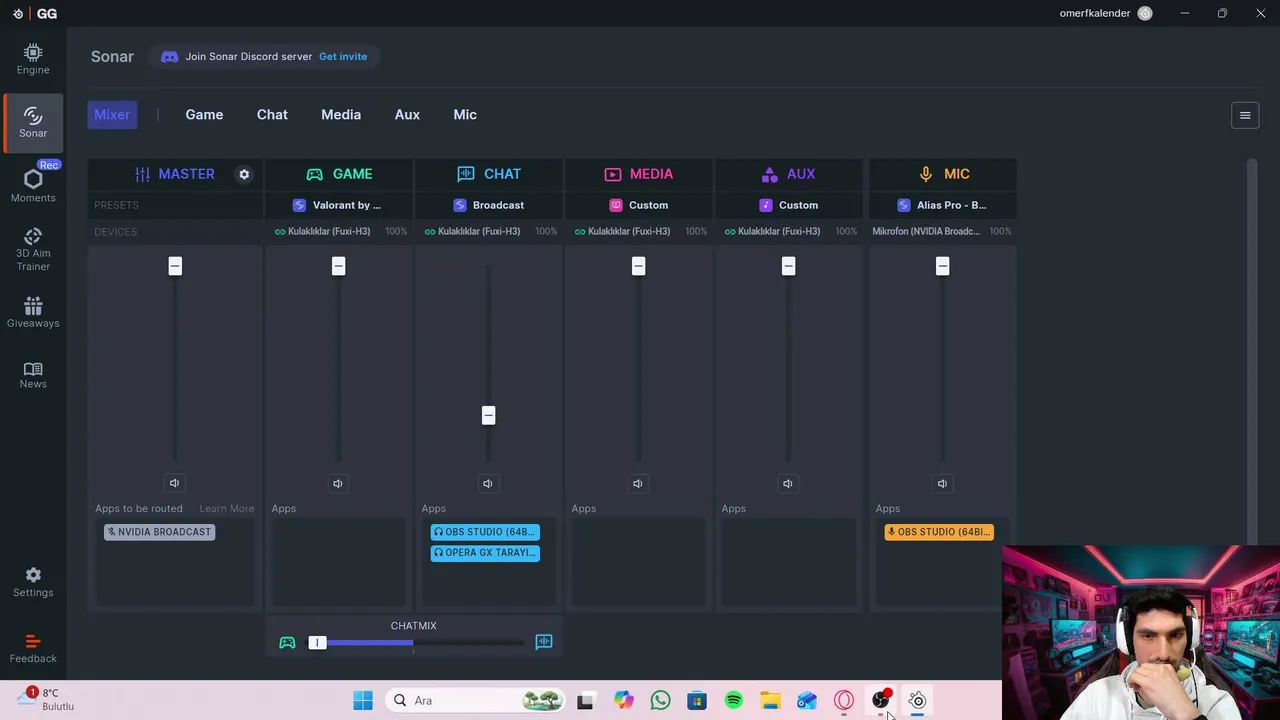Viewport: 1280px width, 720px height.
Task: Open the Engine section in sidebar
Action: (x=33, y=59)
